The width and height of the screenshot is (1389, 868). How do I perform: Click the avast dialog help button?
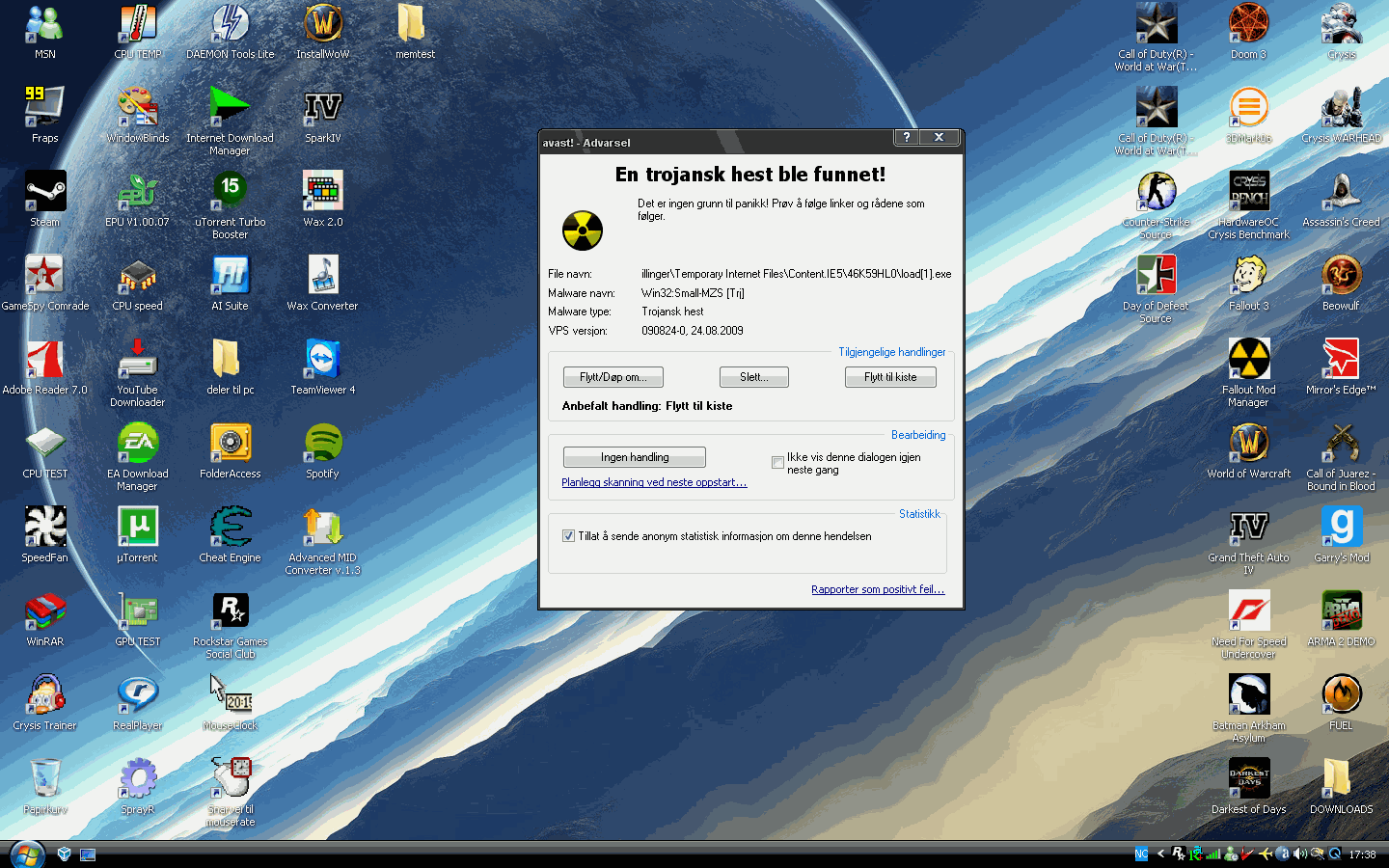[x=906, y=137]
